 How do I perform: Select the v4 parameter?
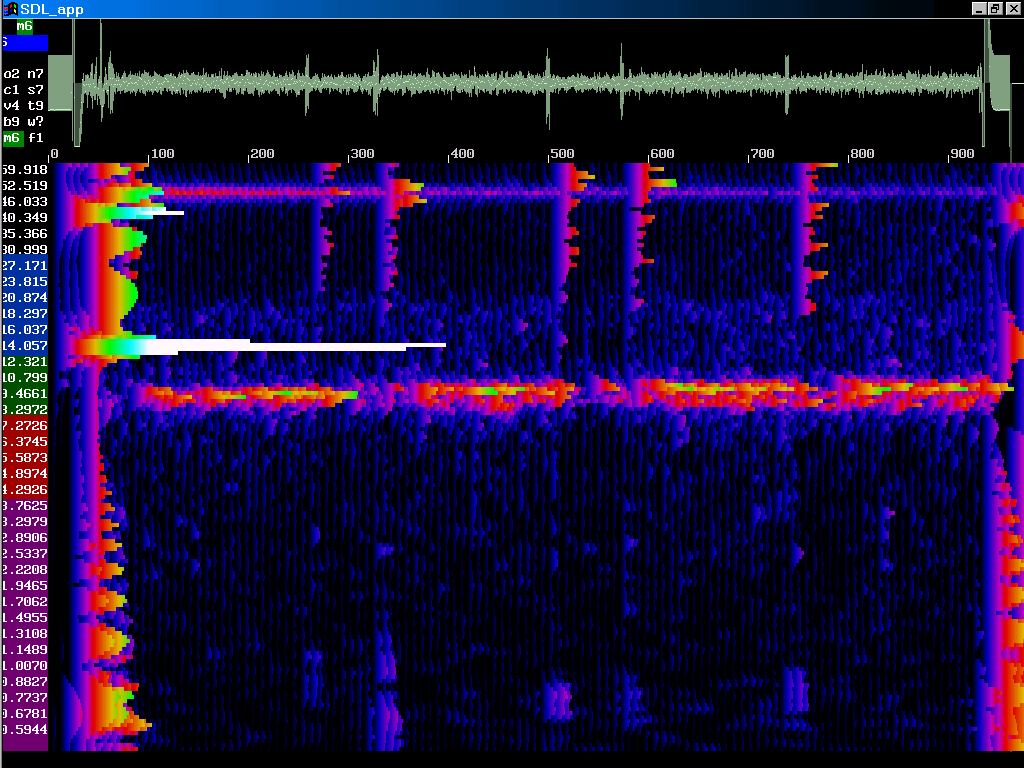pyautogui.click(x=11, y=105)
